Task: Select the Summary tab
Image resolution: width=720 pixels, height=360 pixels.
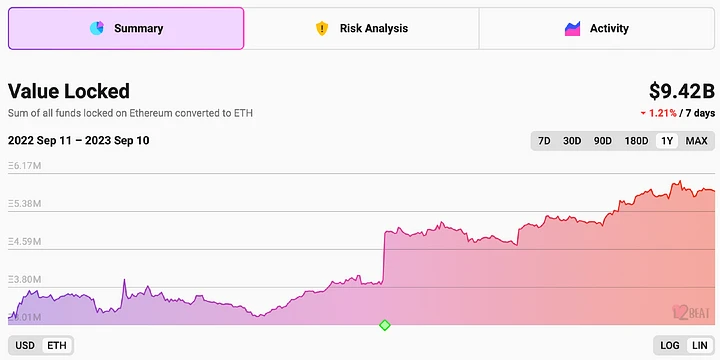Action: tap(126, 28)
